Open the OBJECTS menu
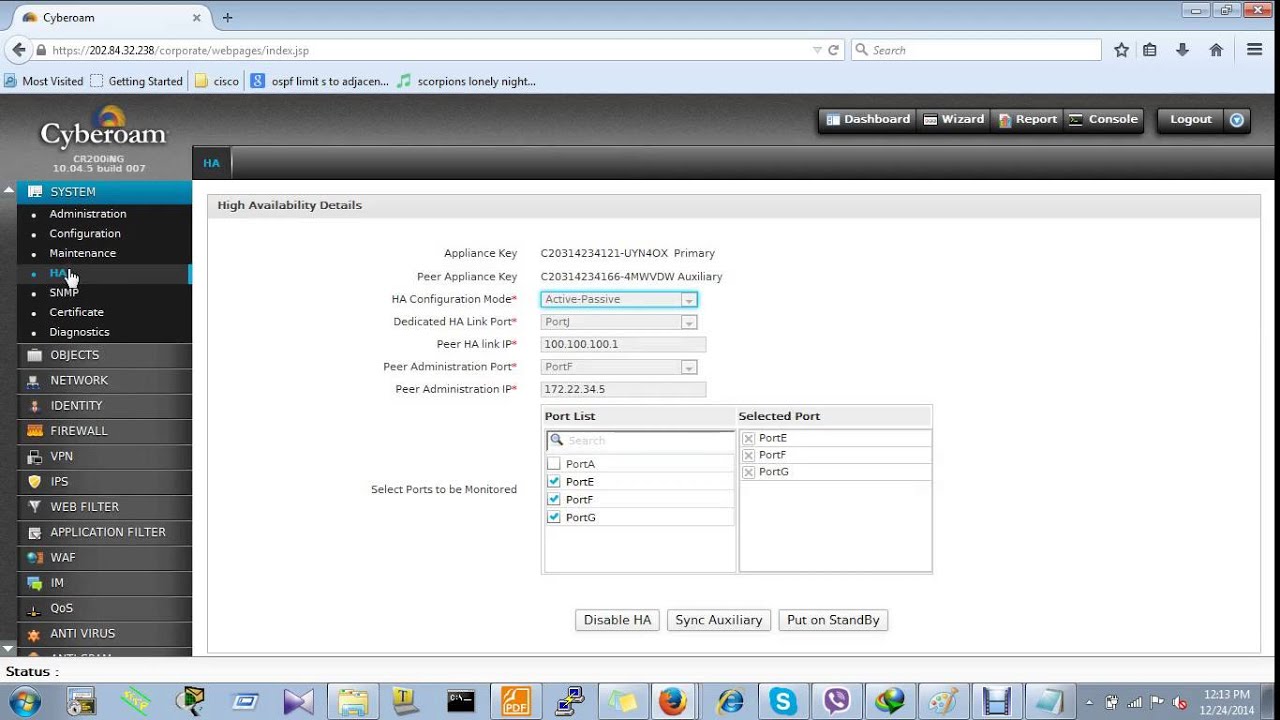Image resolution: width=1280 pixels, height=720 pixels. (104, 355)
